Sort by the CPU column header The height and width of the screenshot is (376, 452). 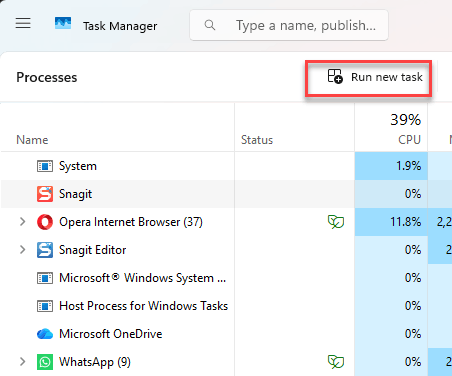coord(410,140)
